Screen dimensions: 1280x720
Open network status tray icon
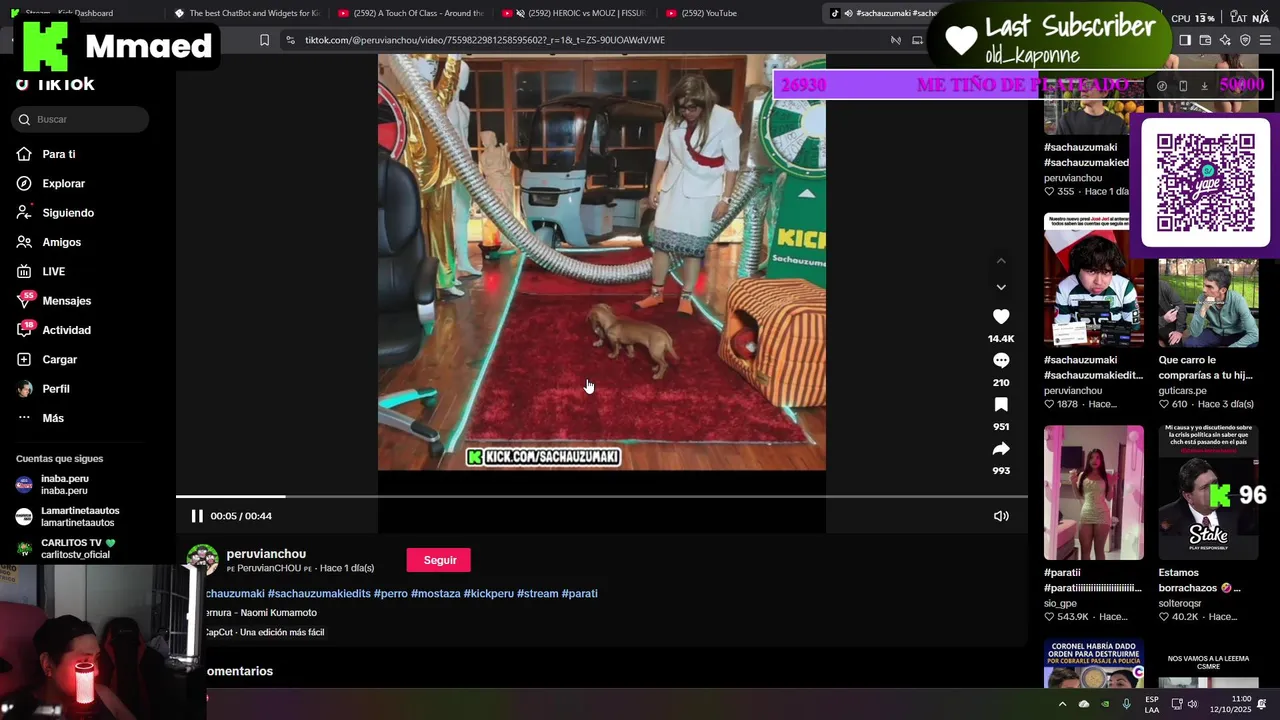click(x=1176, y=704)
